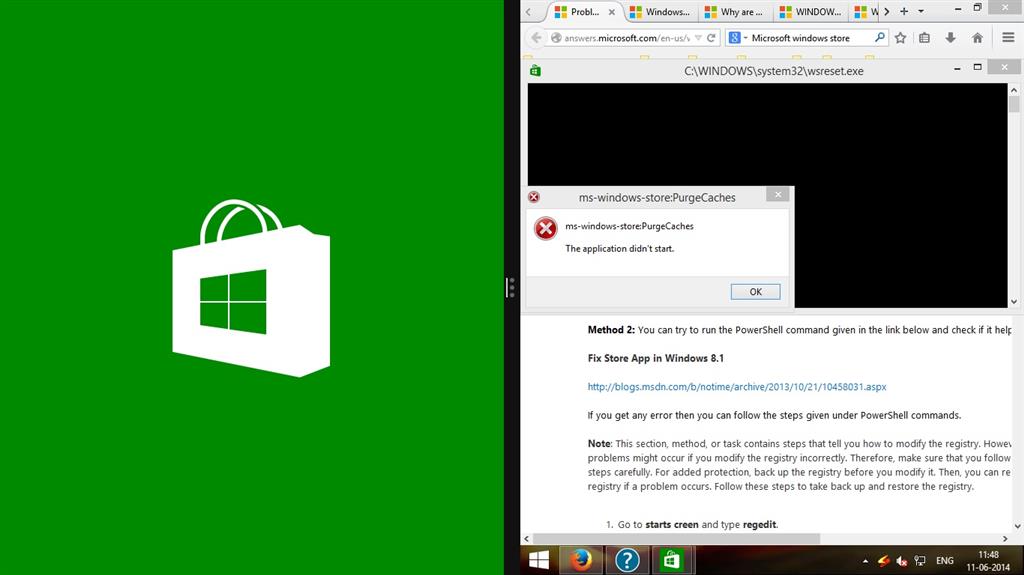Click the red error icon in dialog
The height and width of the screenshot is (575, 1024).
[545, 229]
